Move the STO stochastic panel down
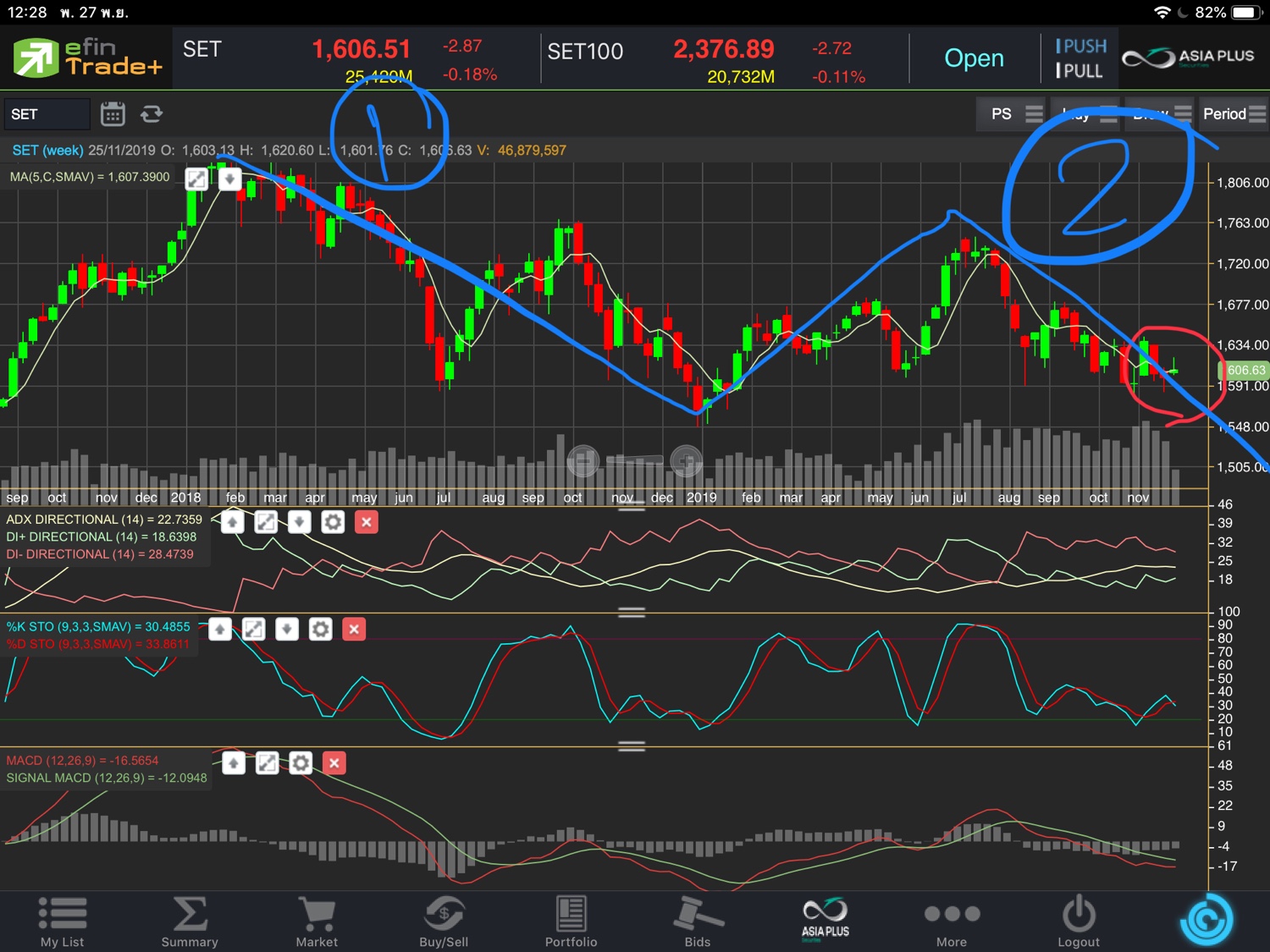 click(x=287, y=629)
